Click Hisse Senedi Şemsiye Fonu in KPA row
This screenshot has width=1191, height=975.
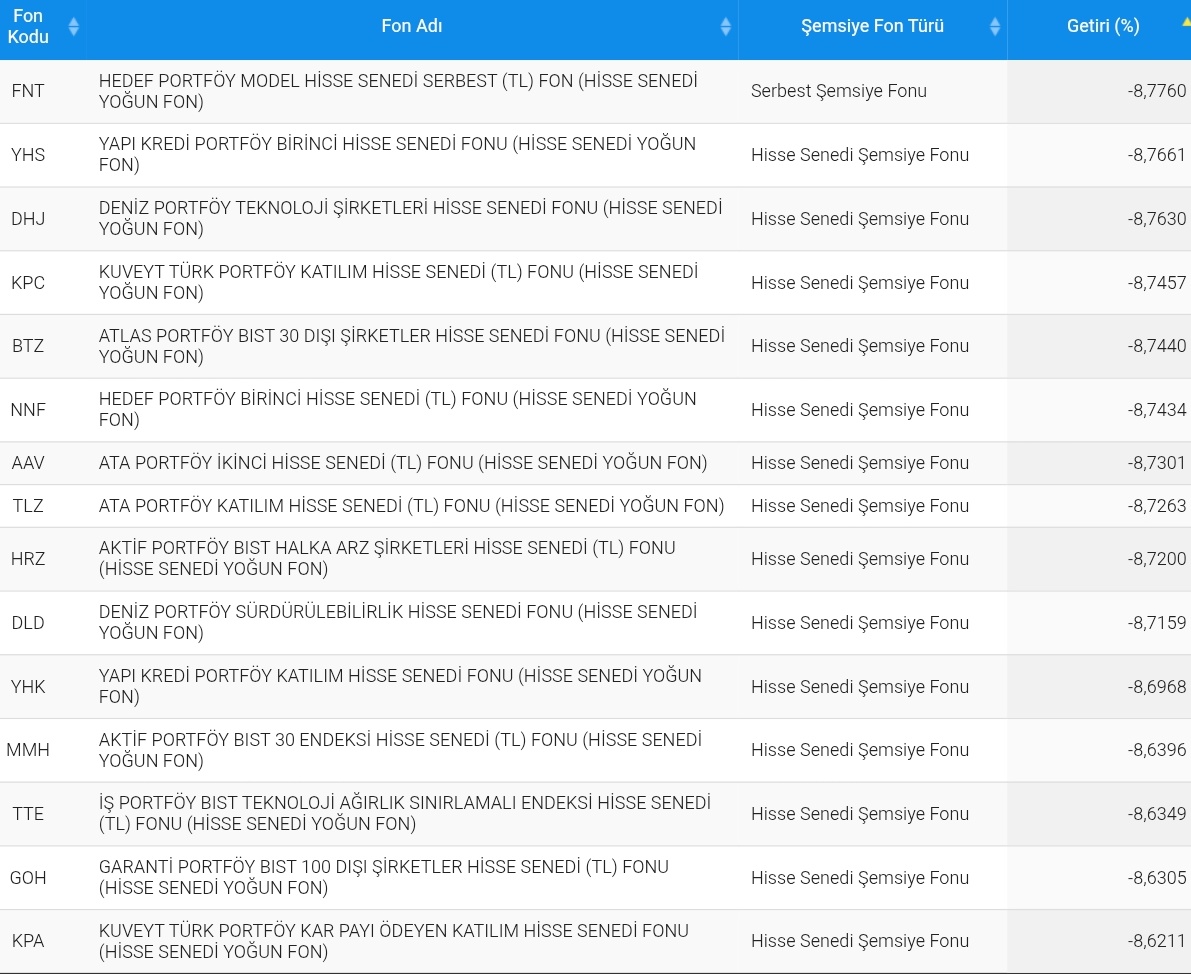pyautogui.click(x=860, y=941)
